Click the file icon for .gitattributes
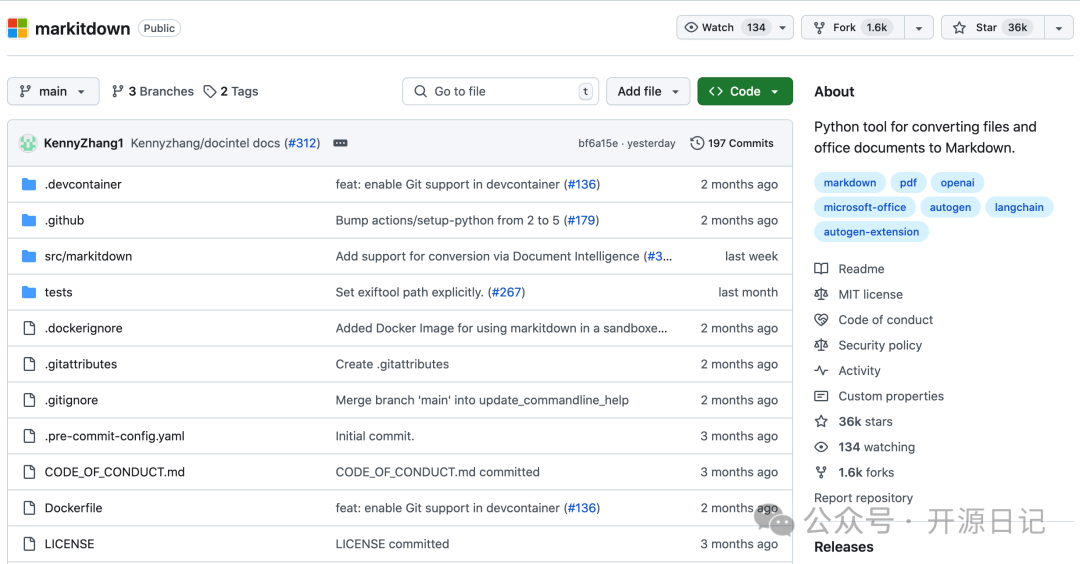Screen dimensions: 1080x564 (x=29, y=364)
